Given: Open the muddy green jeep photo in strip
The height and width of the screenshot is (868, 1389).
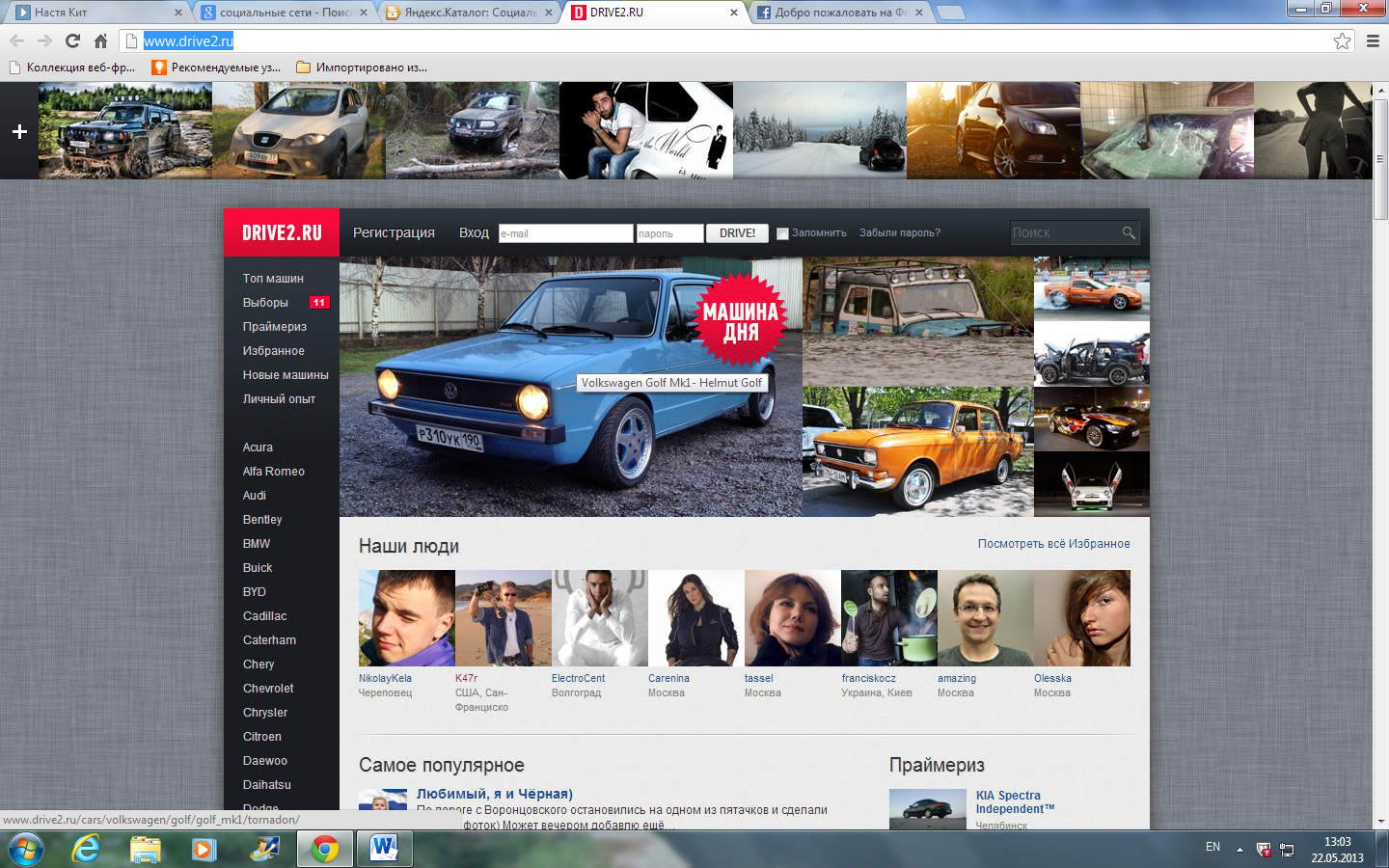Looking at the screenshot, I should [125, 130].
